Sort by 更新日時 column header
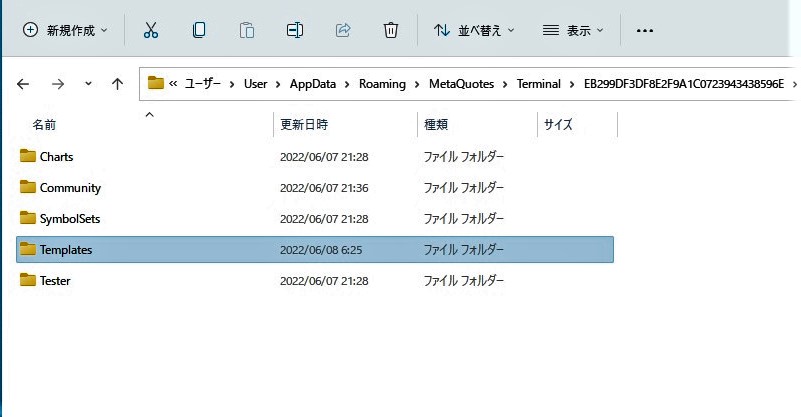Image resolution: width=801 pixels, height=417 pixels. pyautogui.click(x=304, y=125)
